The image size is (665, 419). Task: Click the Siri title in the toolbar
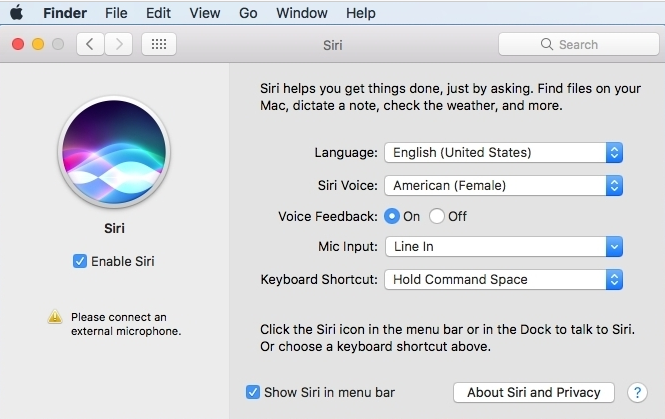tap(332, 45)
